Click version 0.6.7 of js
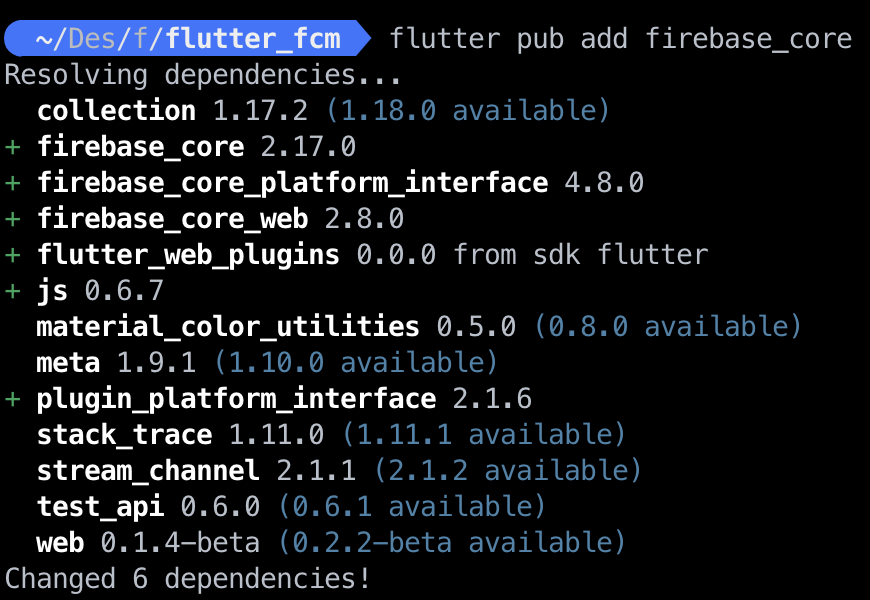The height and width of the screenshot is (600, 870). pyautogui.click(x=124, y=291)
